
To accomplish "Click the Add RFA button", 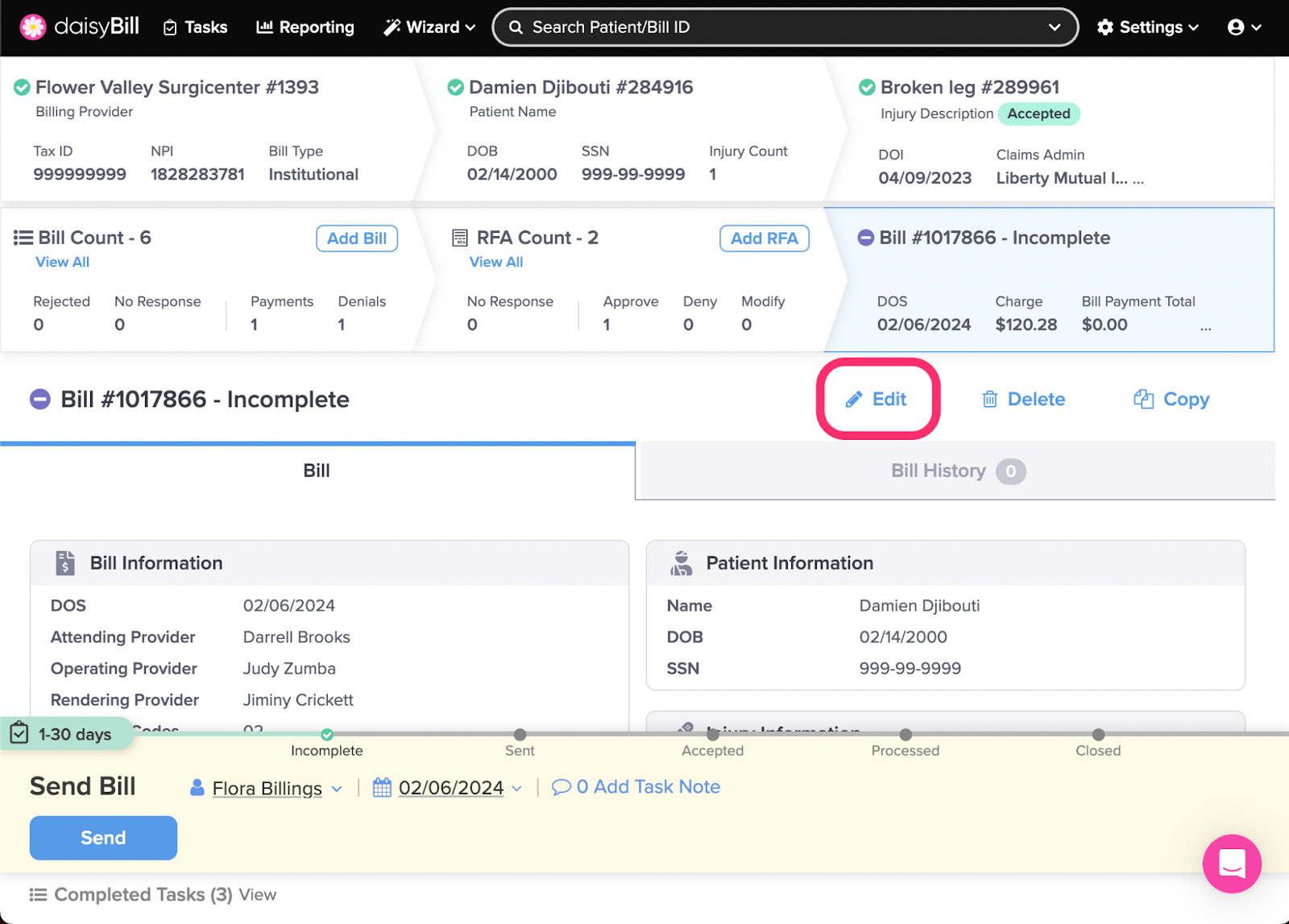I will [764, 238].
